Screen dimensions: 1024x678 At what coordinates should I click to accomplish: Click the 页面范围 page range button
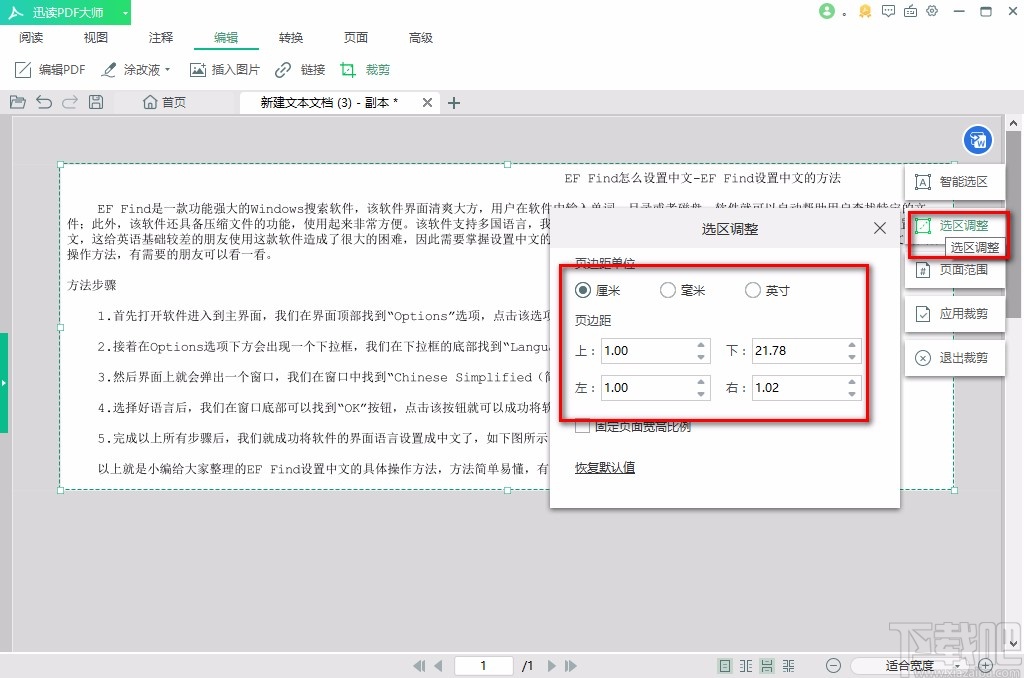tap(954, 270)
